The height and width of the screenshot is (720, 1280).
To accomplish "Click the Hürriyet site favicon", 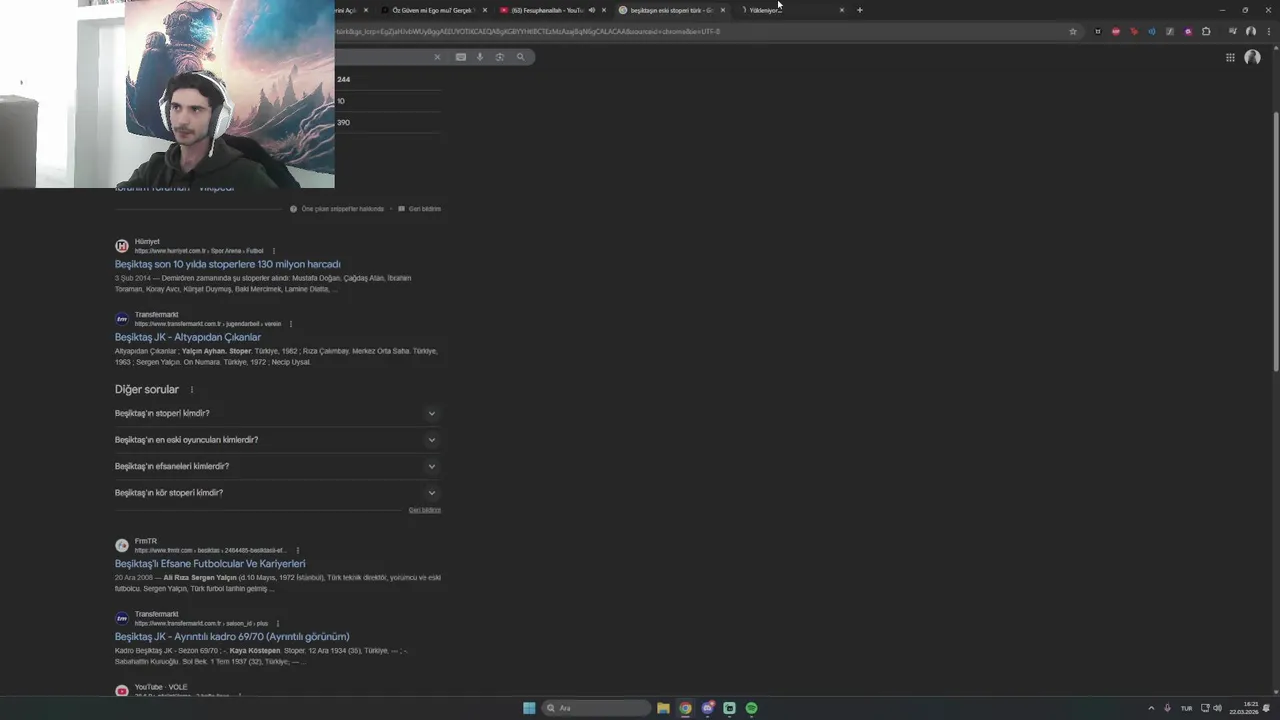I will 122,246.
